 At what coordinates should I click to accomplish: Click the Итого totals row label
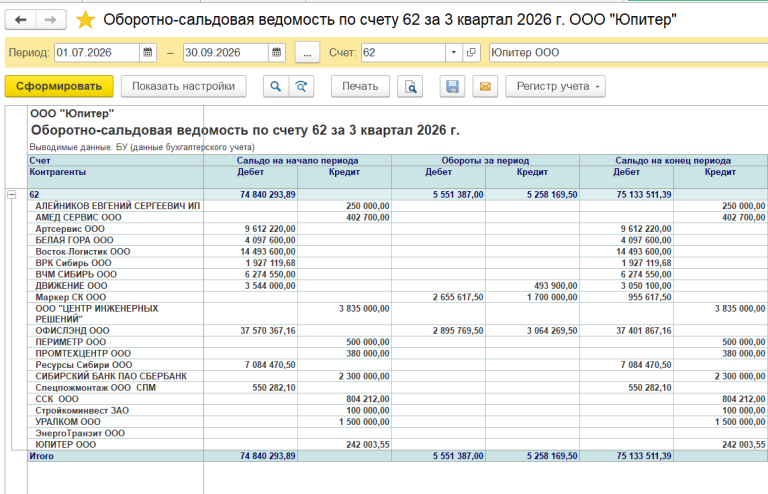[42, 456]
